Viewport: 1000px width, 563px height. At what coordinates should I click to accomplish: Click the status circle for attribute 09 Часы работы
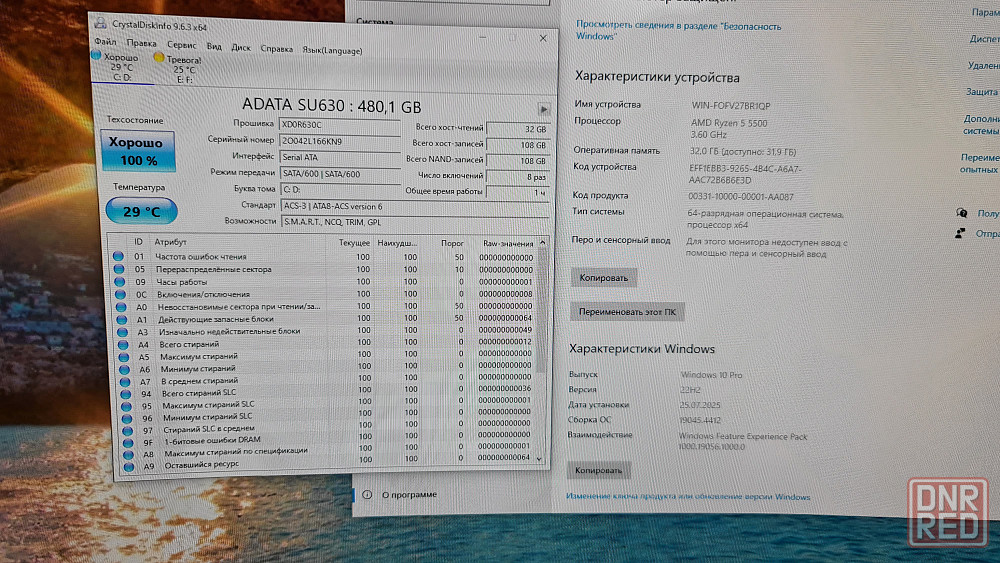click(x=119, y=282)
